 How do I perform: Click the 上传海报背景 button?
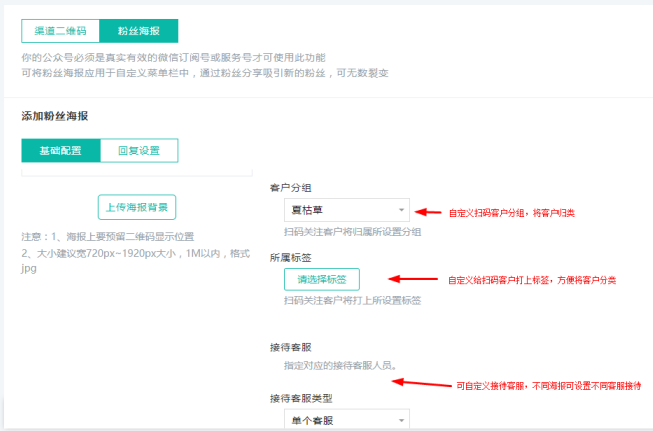(137, 207)
